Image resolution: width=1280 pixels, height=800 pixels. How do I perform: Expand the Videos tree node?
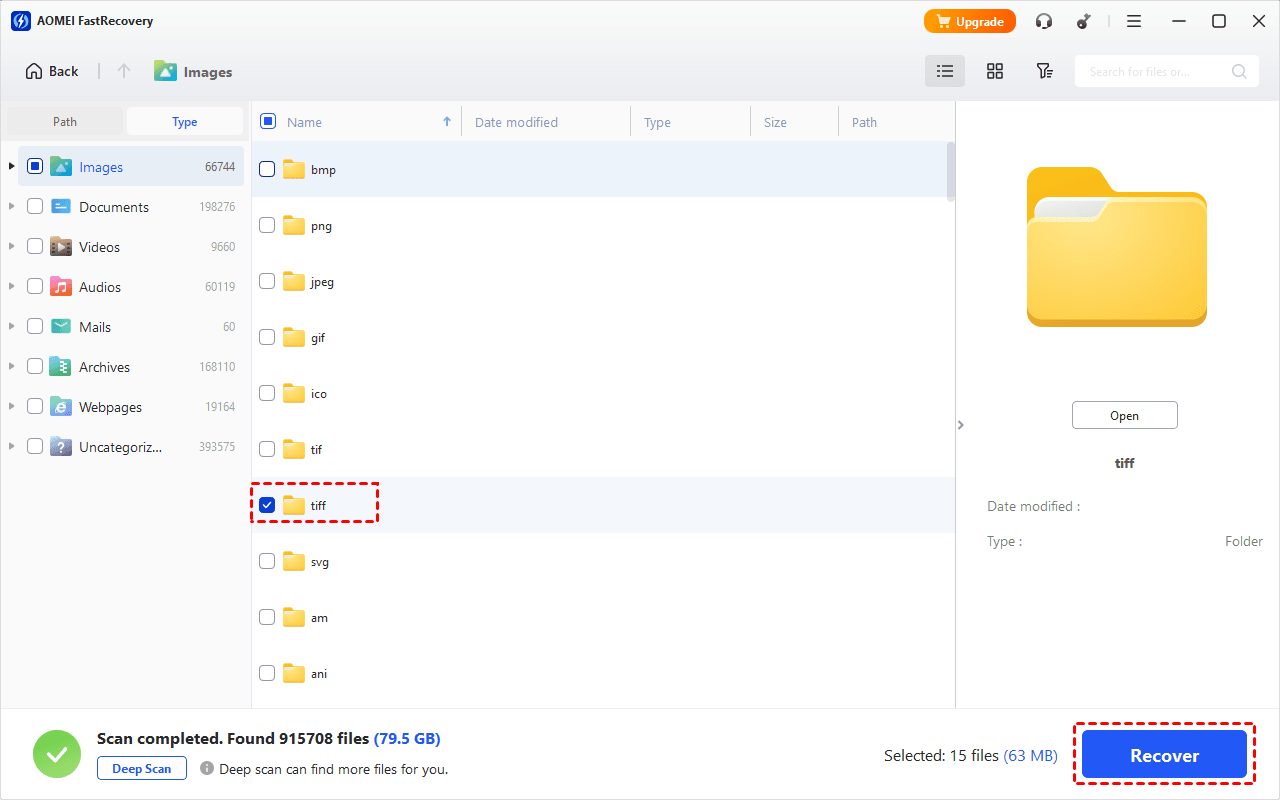pos(12,247)
